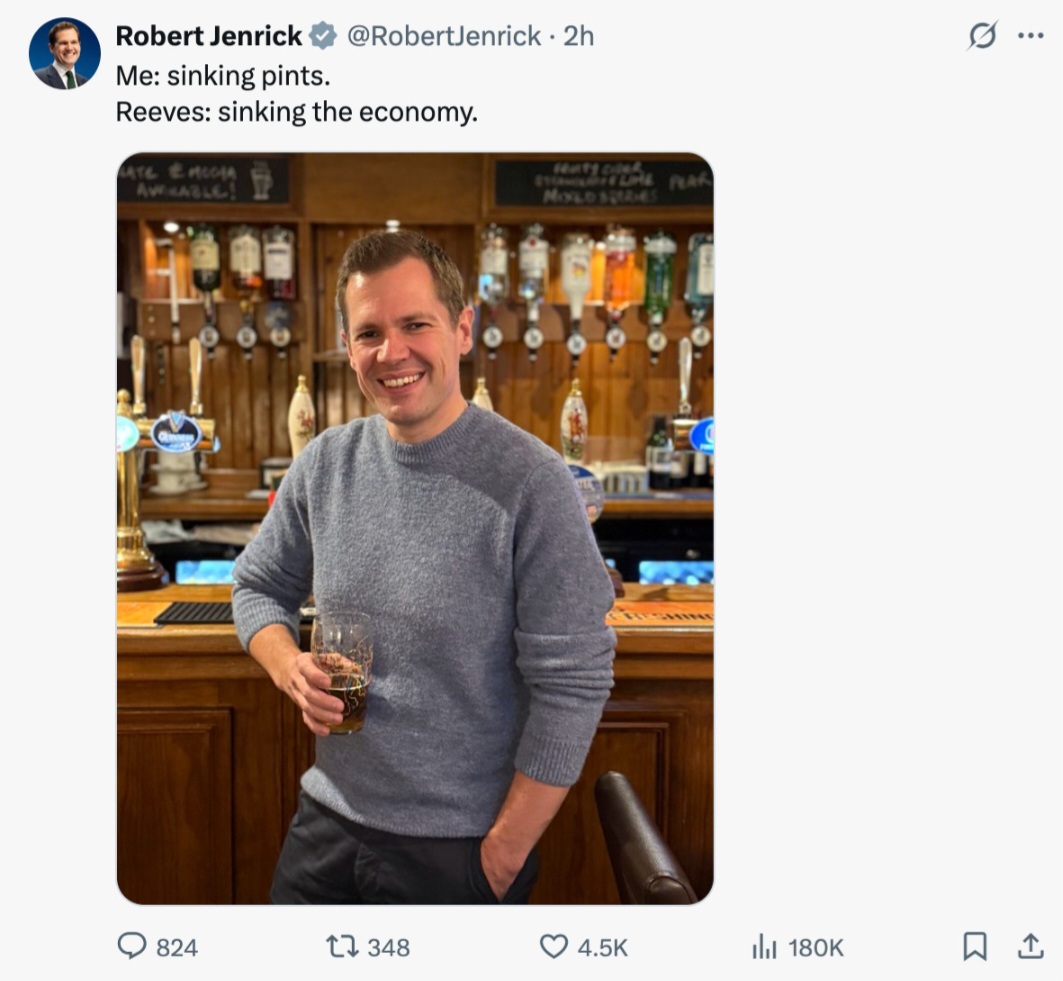Screen dimensions: 1063x981
Task: Open Robert Jenrick's profile avatar
Action: point(65,54)
